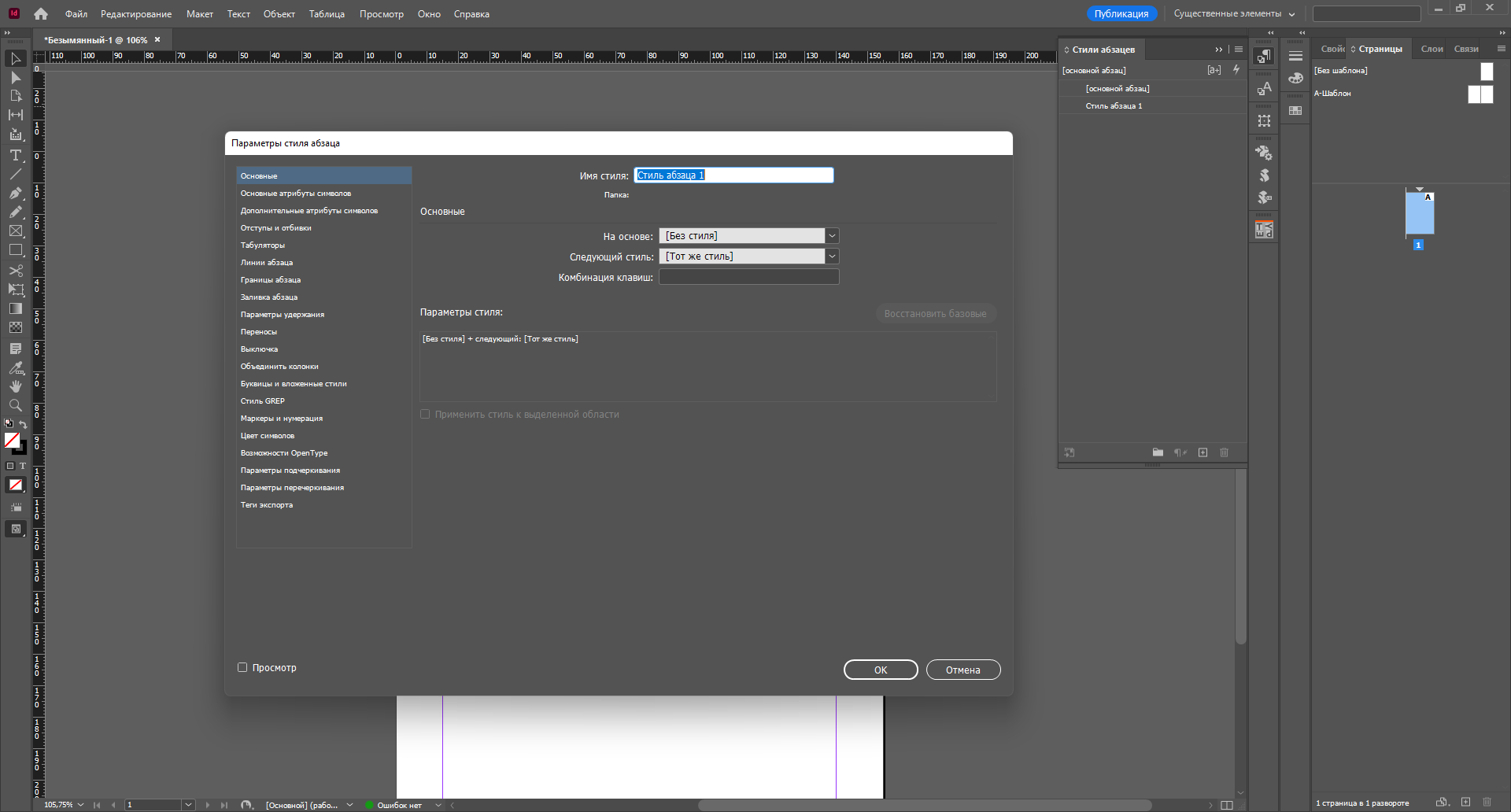Enable the Просмотр preview checkbox
Screen dimensions: 1511x812
pos(242,667)
